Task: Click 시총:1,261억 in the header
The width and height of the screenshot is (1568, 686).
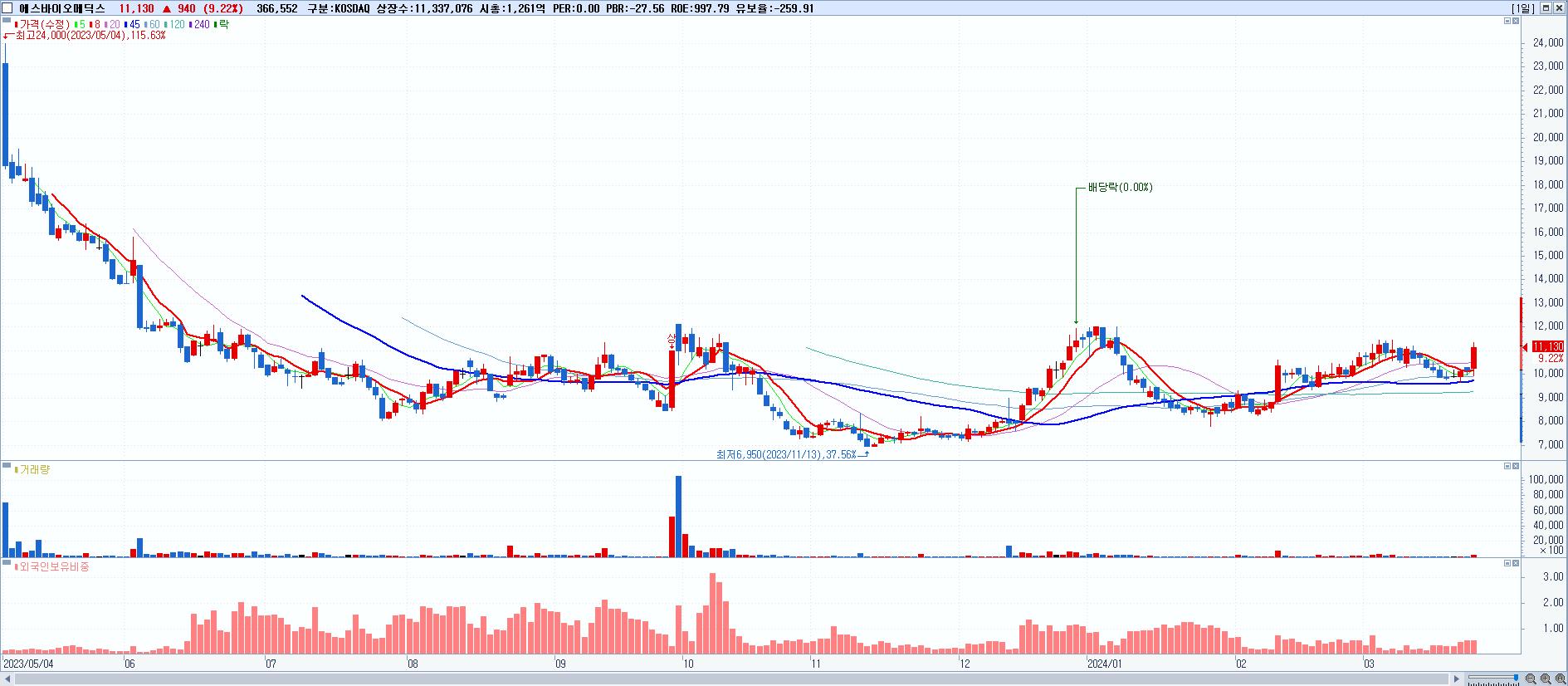Action: 513,8
